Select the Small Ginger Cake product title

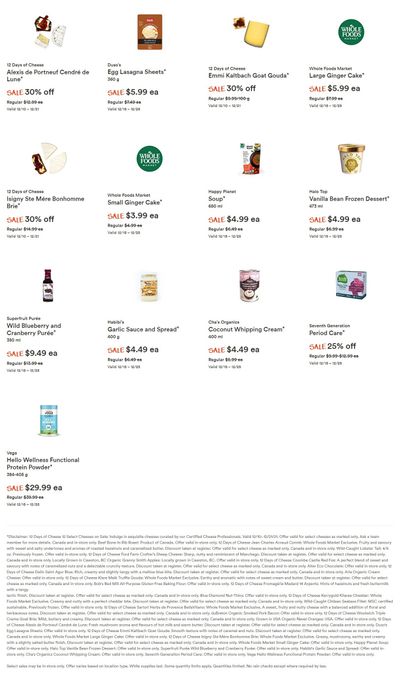click(135, 203)
